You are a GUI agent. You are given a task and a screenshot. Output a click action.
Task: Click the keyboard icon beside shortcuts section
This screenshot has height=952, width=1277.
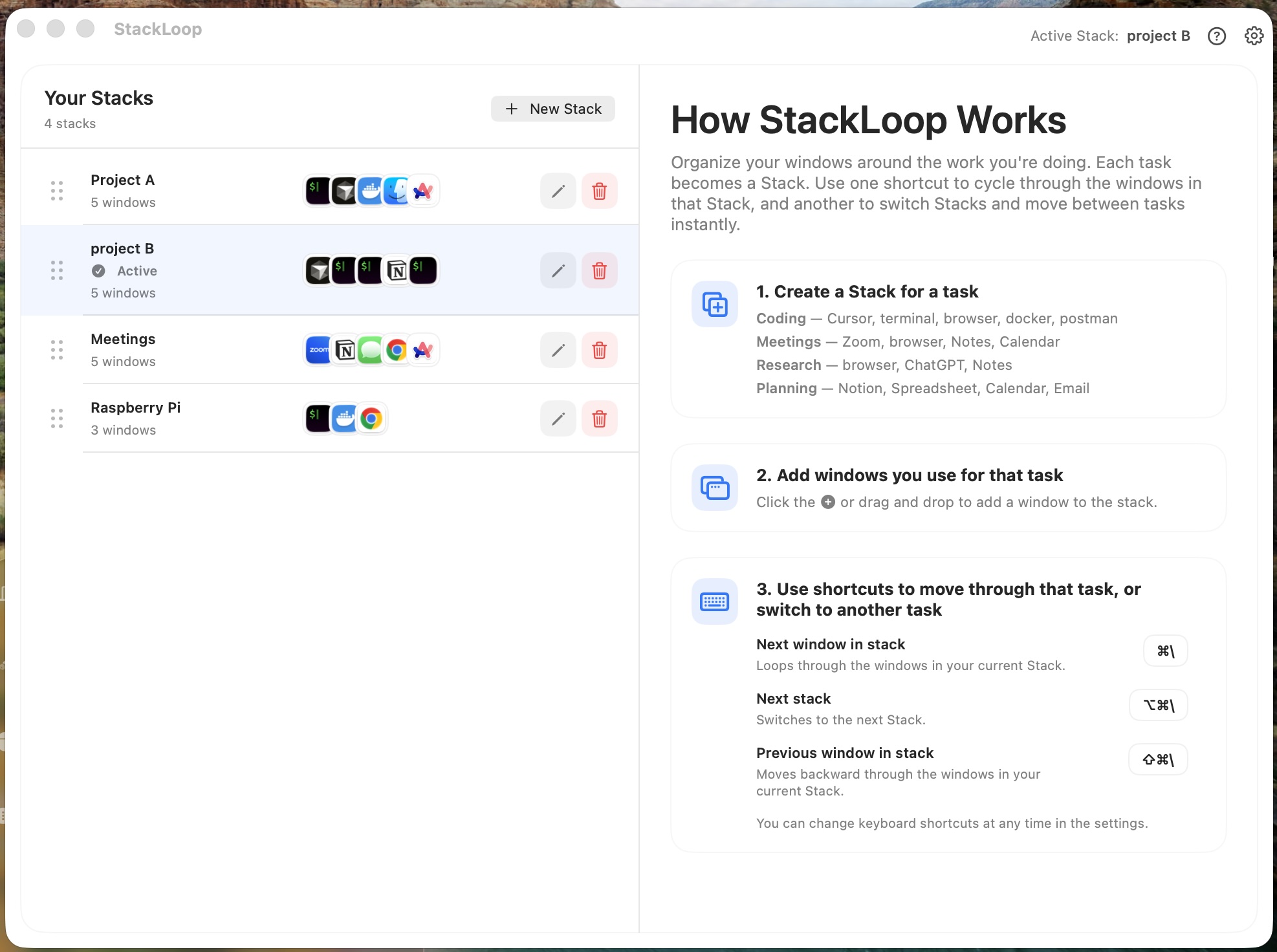coord(714,601)
